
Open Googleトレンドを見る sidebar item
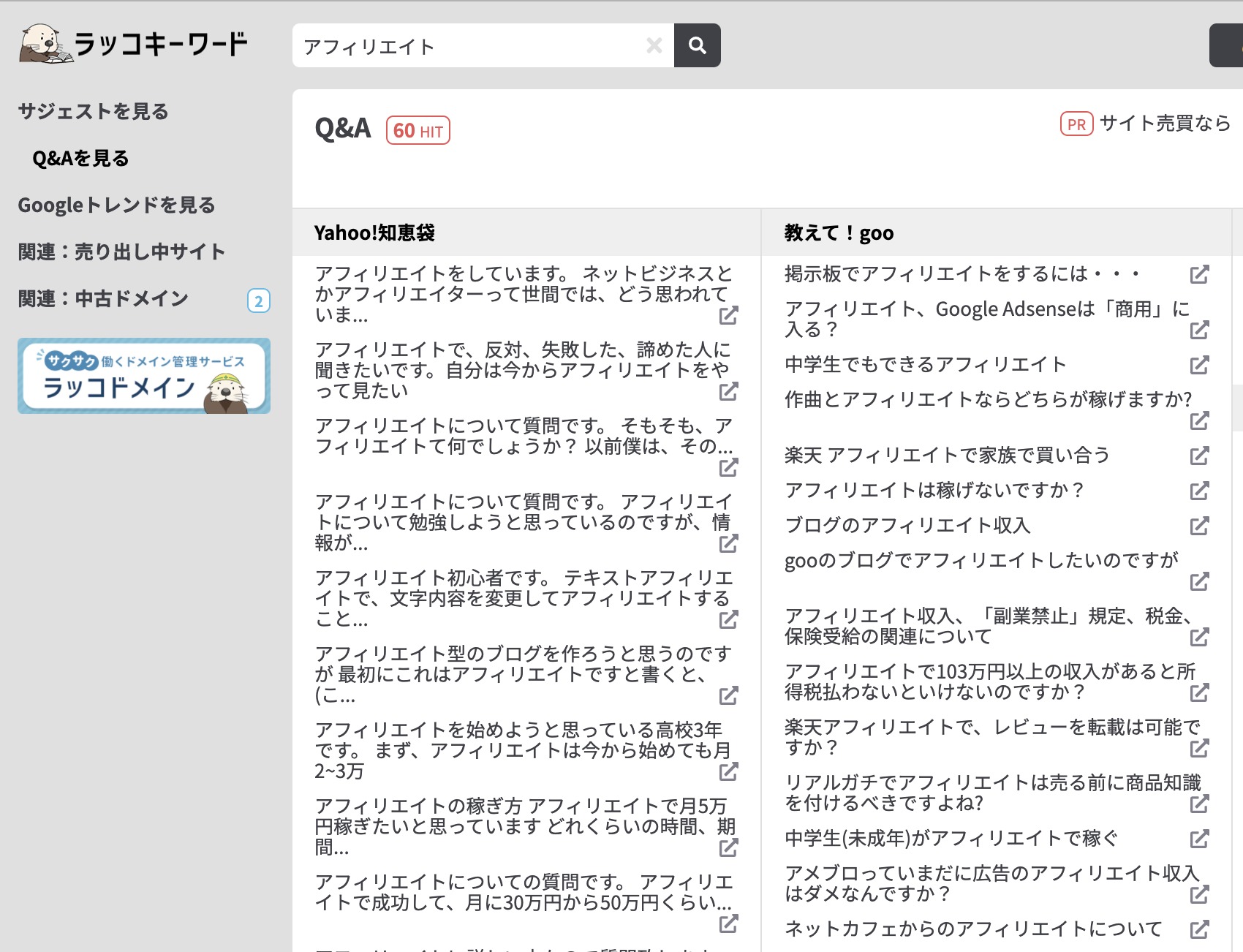click(116, 205)
